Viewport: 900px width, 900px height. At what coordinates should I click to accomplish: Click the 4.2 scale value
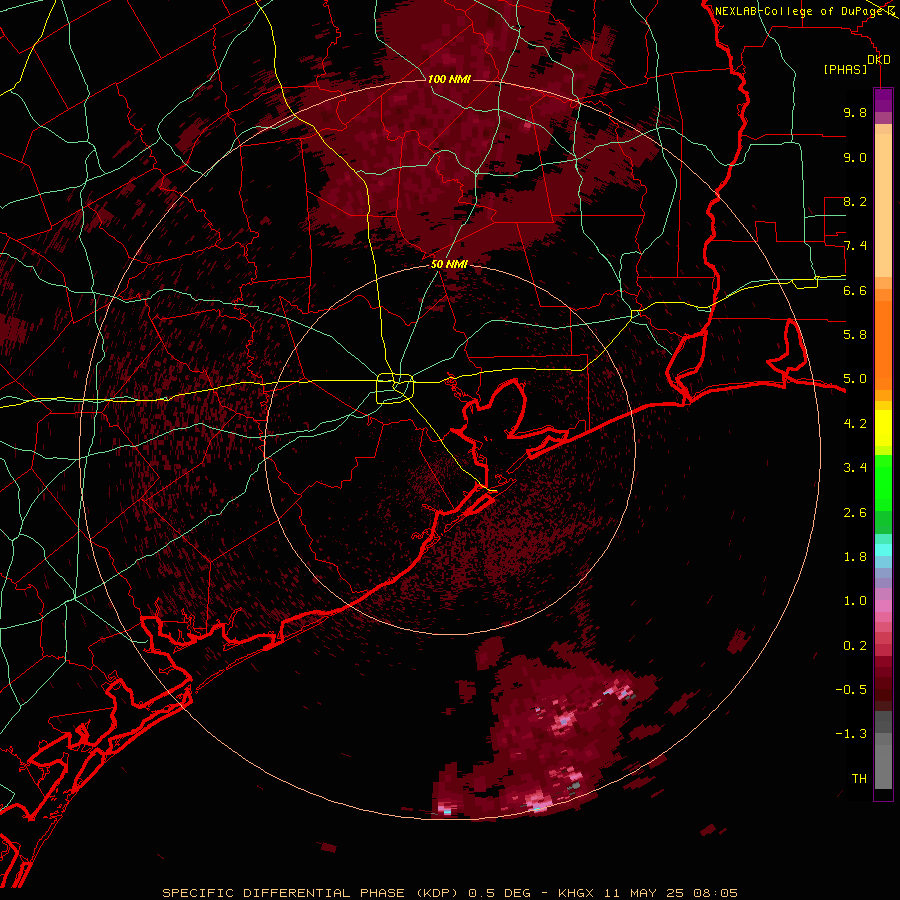click(855, 424)
